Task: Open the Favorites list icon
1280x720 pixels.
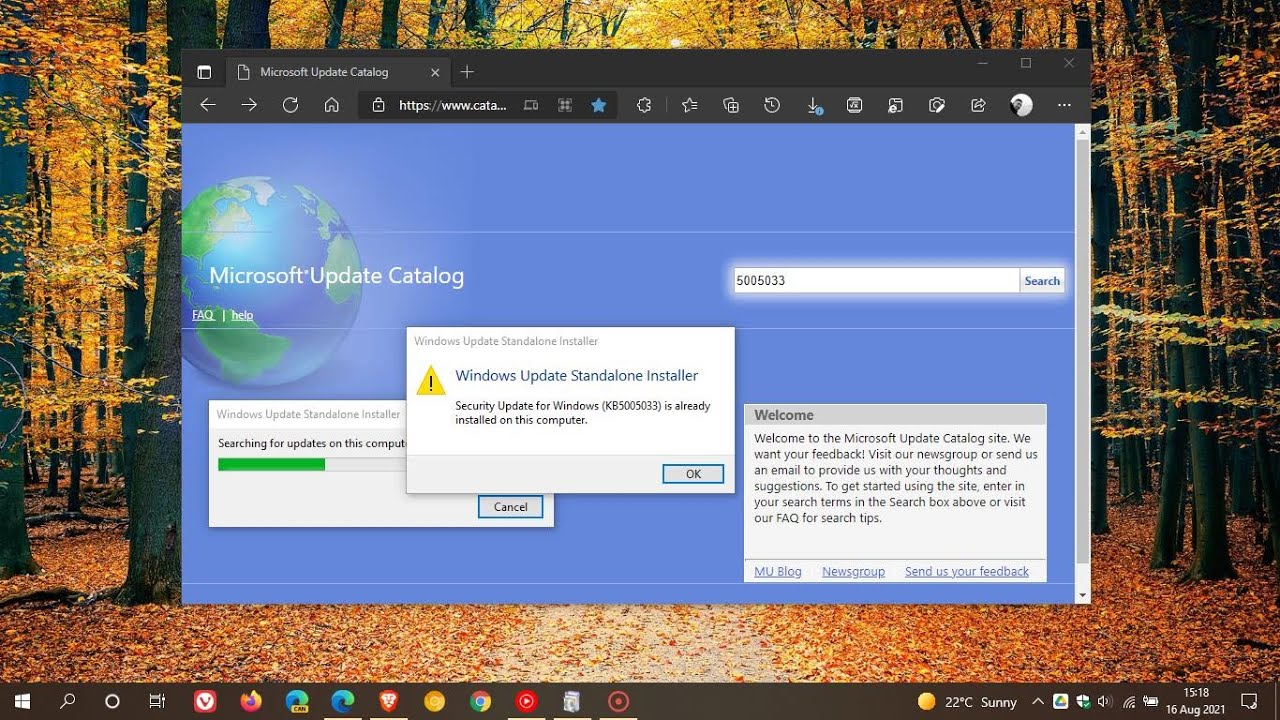Action: coord(690,105)
